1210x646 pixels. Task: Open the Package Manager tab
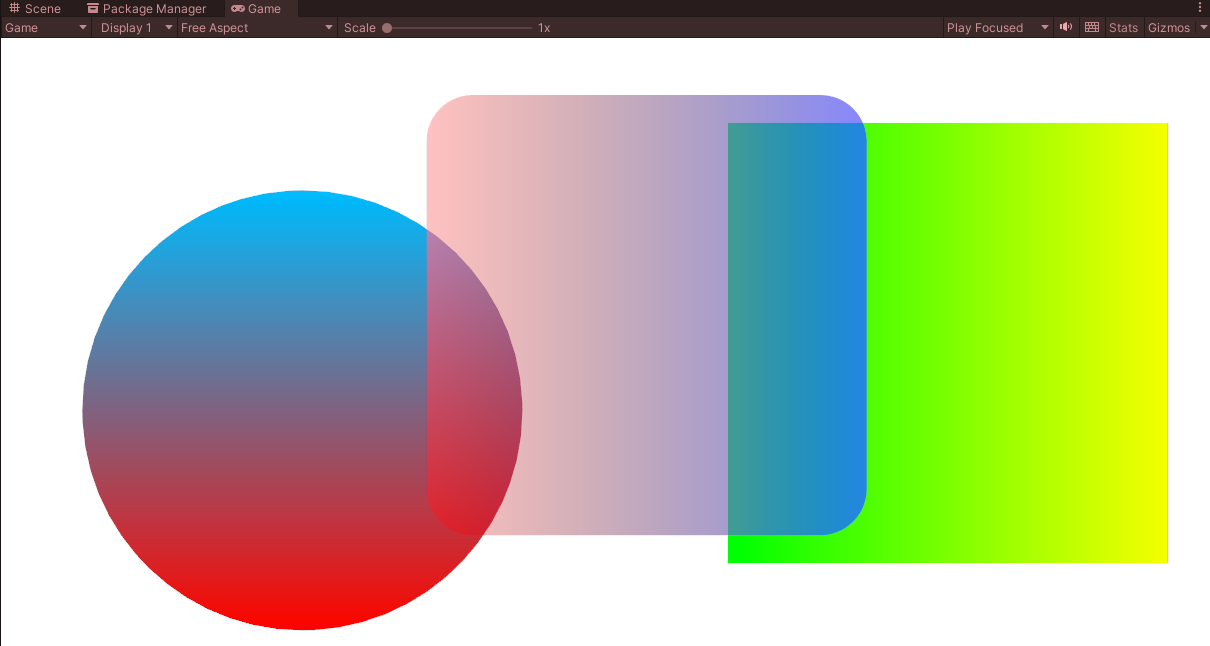point(146,8)
